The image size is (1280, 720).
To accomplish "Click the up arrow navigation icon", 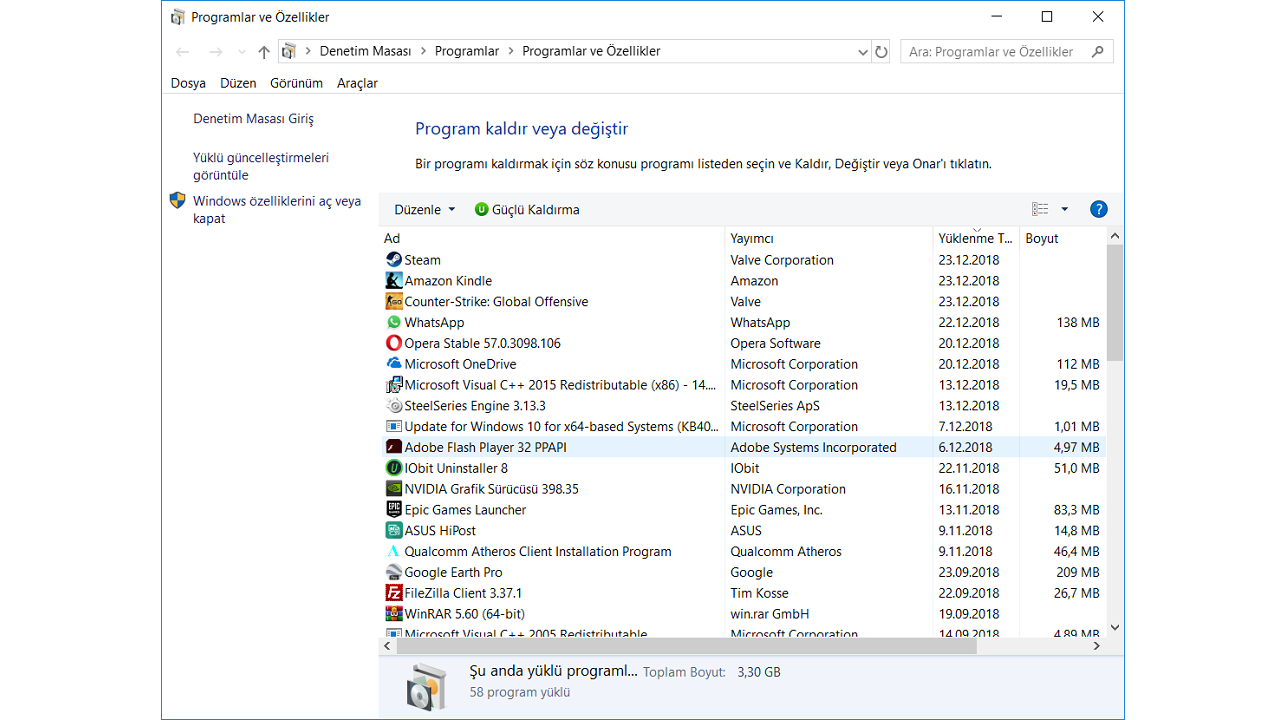I will (264, 52).
